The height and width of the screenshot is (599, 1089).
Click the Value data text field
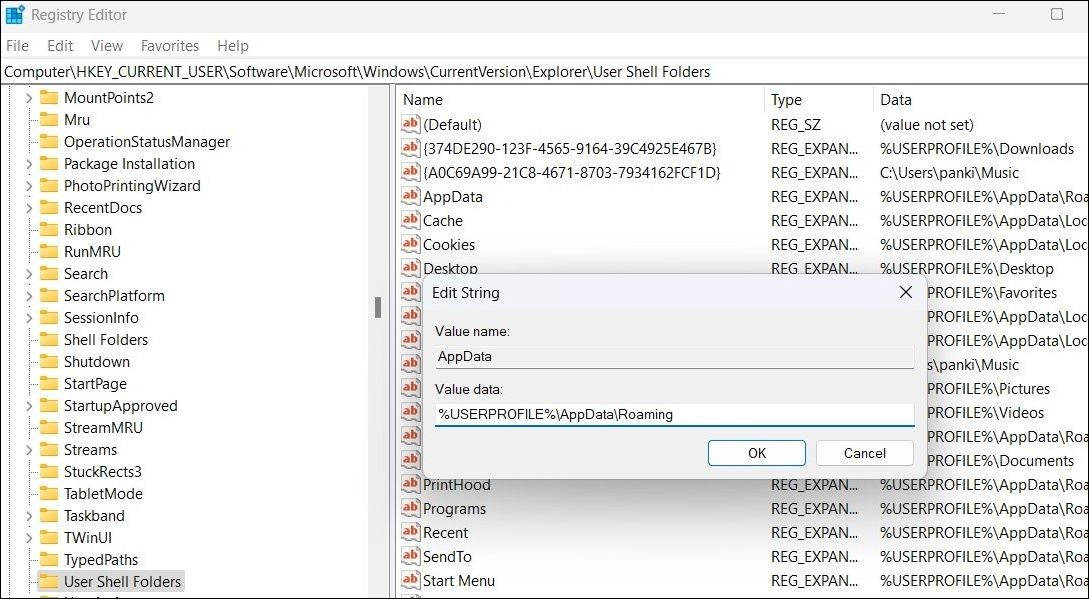click(674, 415)
